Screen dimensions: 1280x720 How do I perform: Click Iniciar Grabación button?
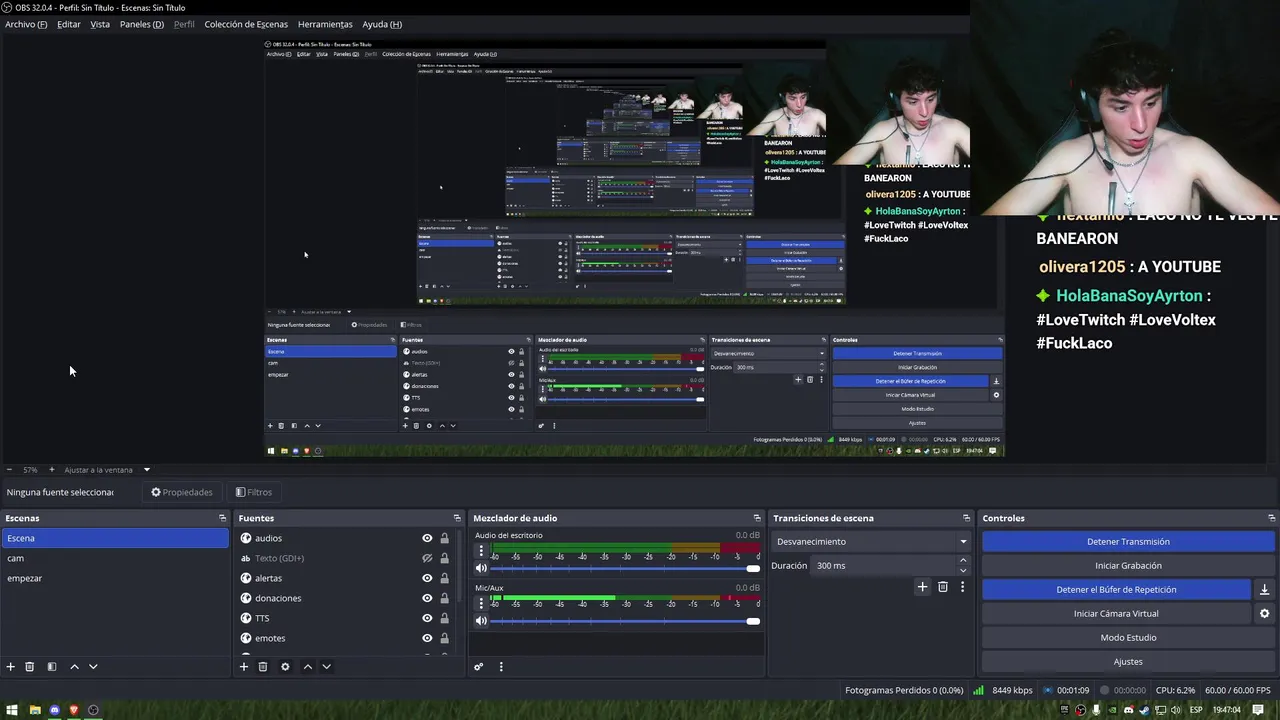click(1128, 566)
